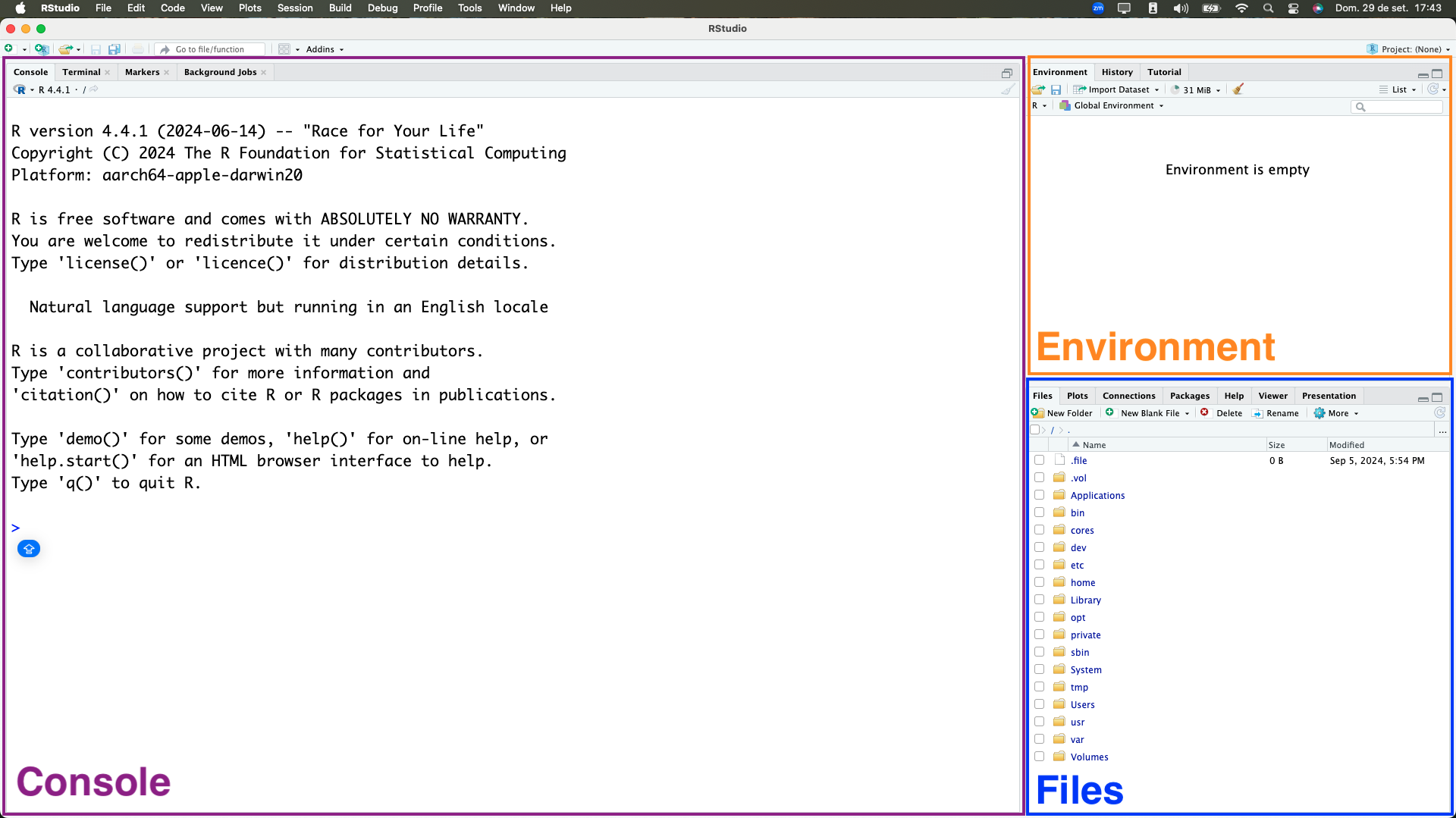
Task: Open the New Blank File dropdown
Action: click(x=1147, y=413)
